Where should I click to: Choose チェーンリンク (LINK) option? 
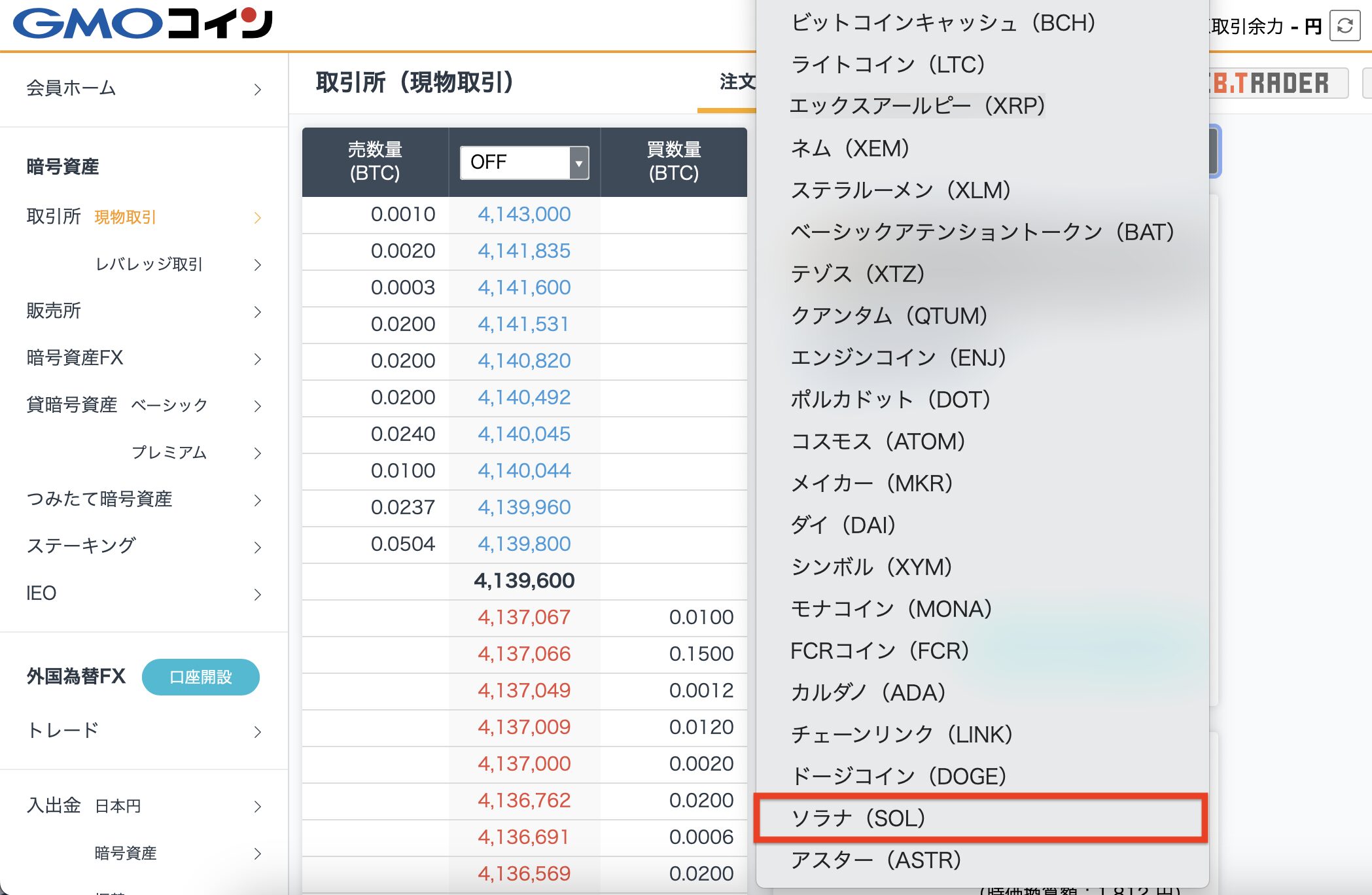pos(982,735)
